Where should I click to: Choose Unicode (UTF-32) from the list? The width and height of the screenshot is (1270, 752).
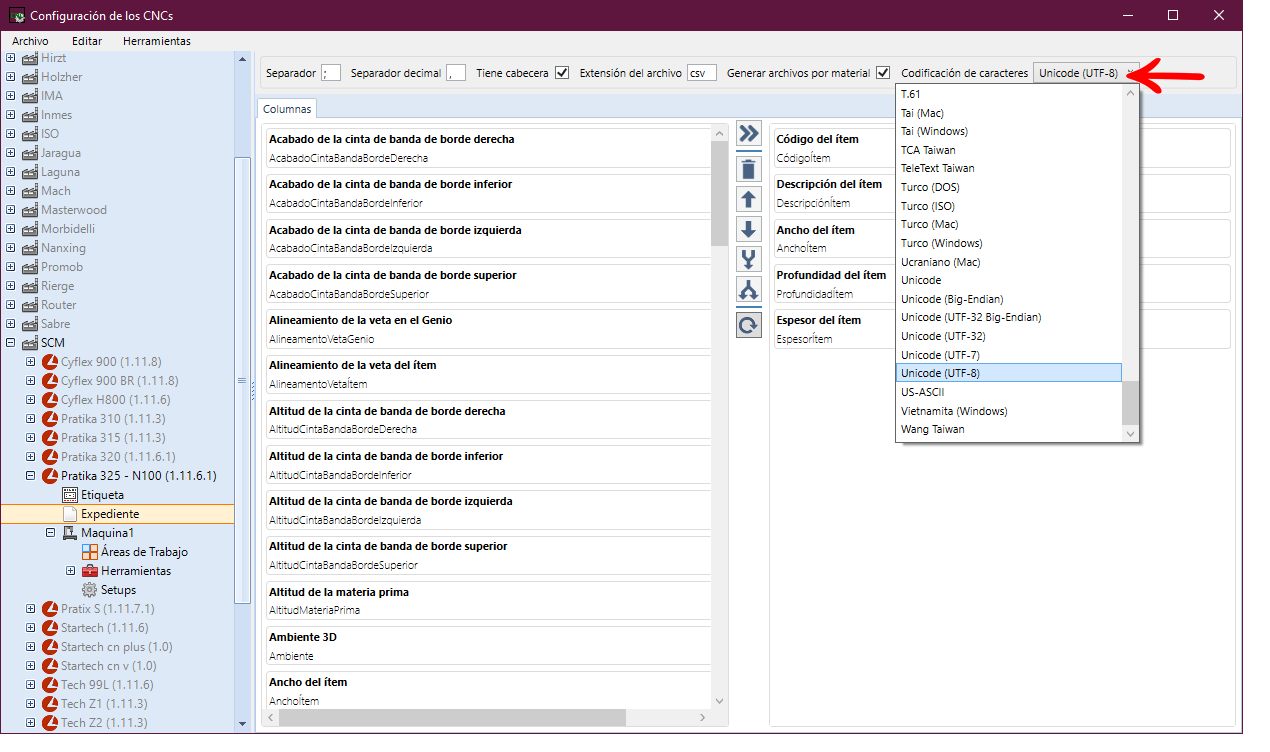pos(1009,336)
